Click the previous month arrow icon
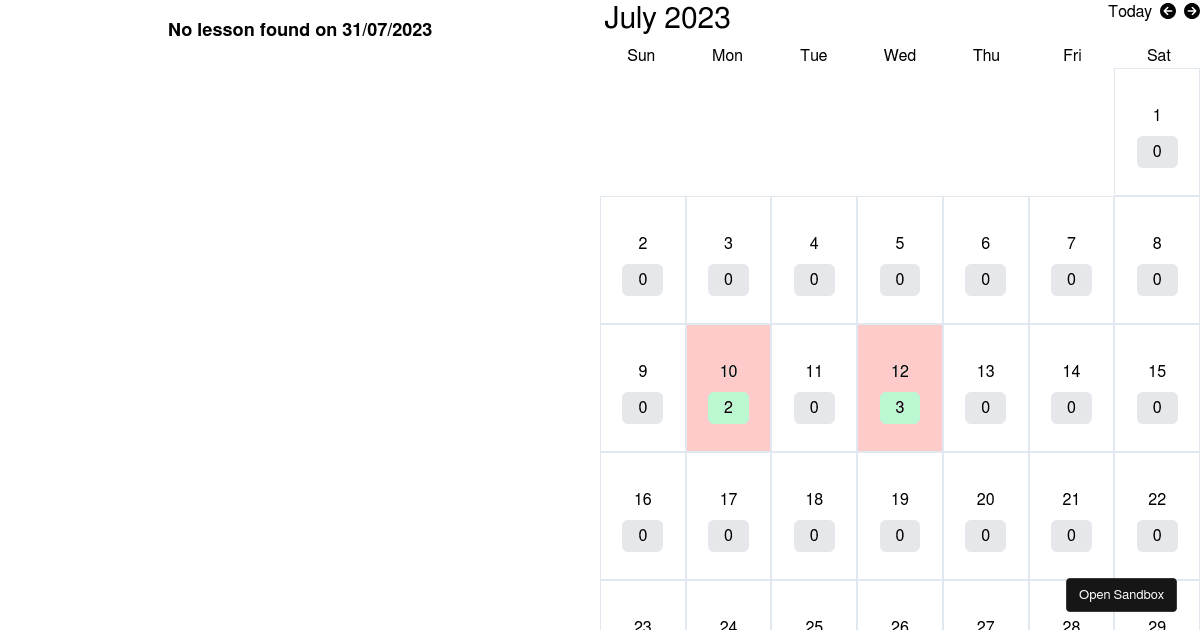Image resolution: width=1200 pixels, height=630 pixels. pos(1168,11)
